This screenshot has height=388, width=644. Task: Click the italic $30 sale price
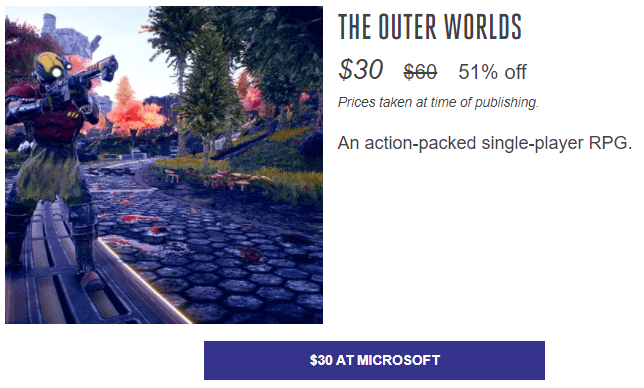click(x=361, y=69)
